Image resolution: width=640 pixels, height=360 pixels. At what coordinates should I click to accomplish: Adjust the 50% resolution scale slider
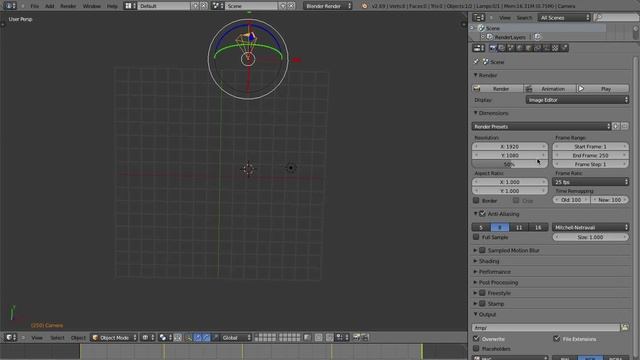pos(509,164)
